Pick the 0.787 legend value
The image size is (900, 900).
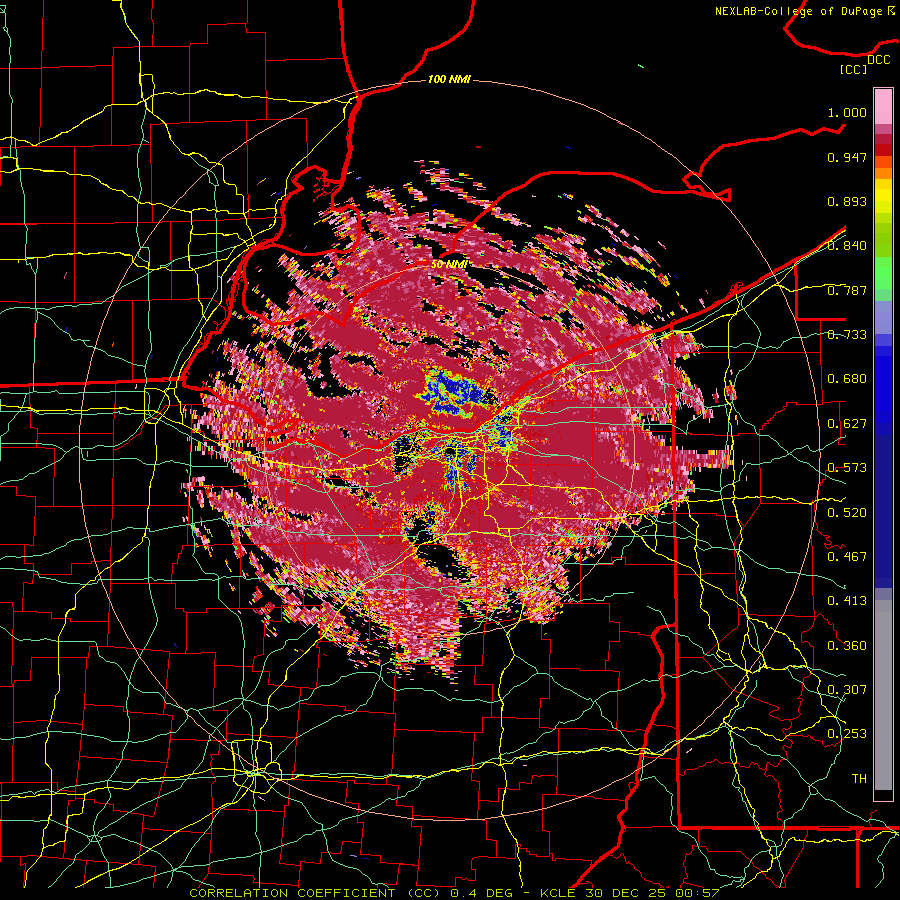pyautogui.click(x=847, y=290)
